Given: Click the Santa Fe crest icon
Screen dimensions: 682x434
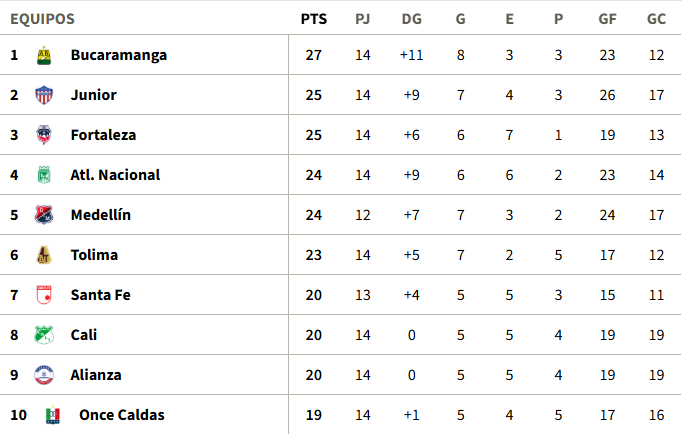Looking at the screenshot, I should pyautogui.click(x=44, y=295).
